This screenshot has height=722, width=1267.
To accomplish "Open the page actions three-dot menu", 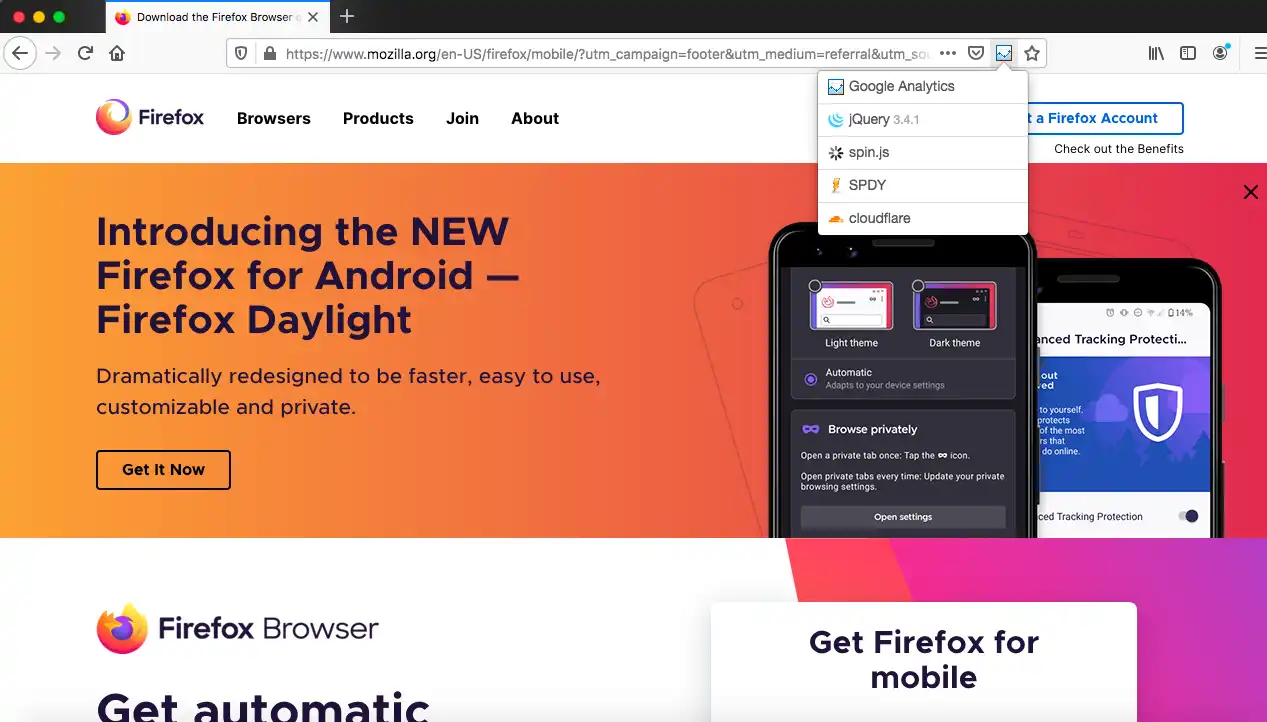I will point(948,53).
